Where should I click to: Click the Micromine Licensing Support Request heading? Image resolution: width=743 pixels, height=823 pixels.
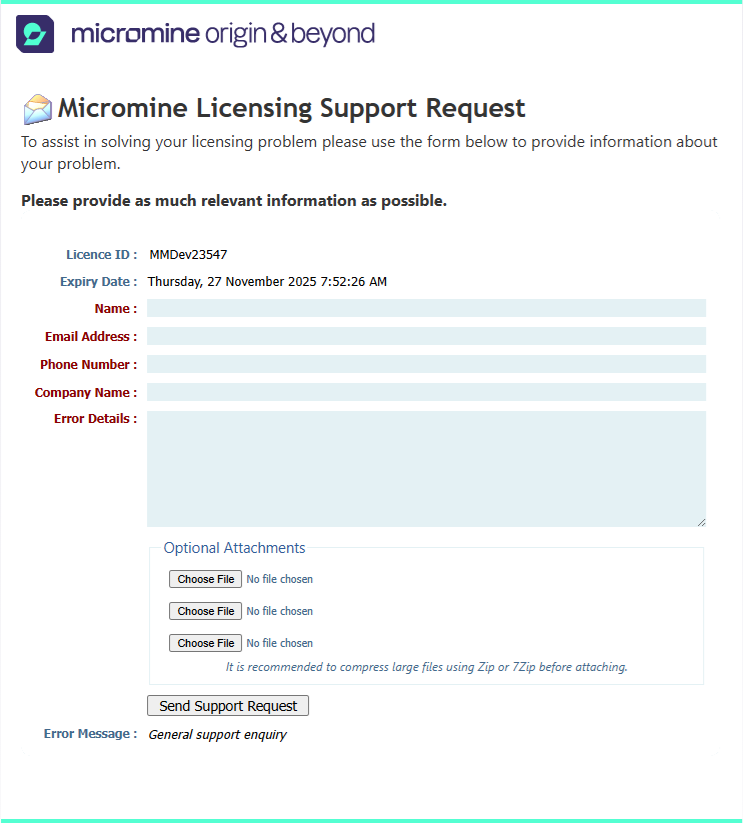click(291, 109)
